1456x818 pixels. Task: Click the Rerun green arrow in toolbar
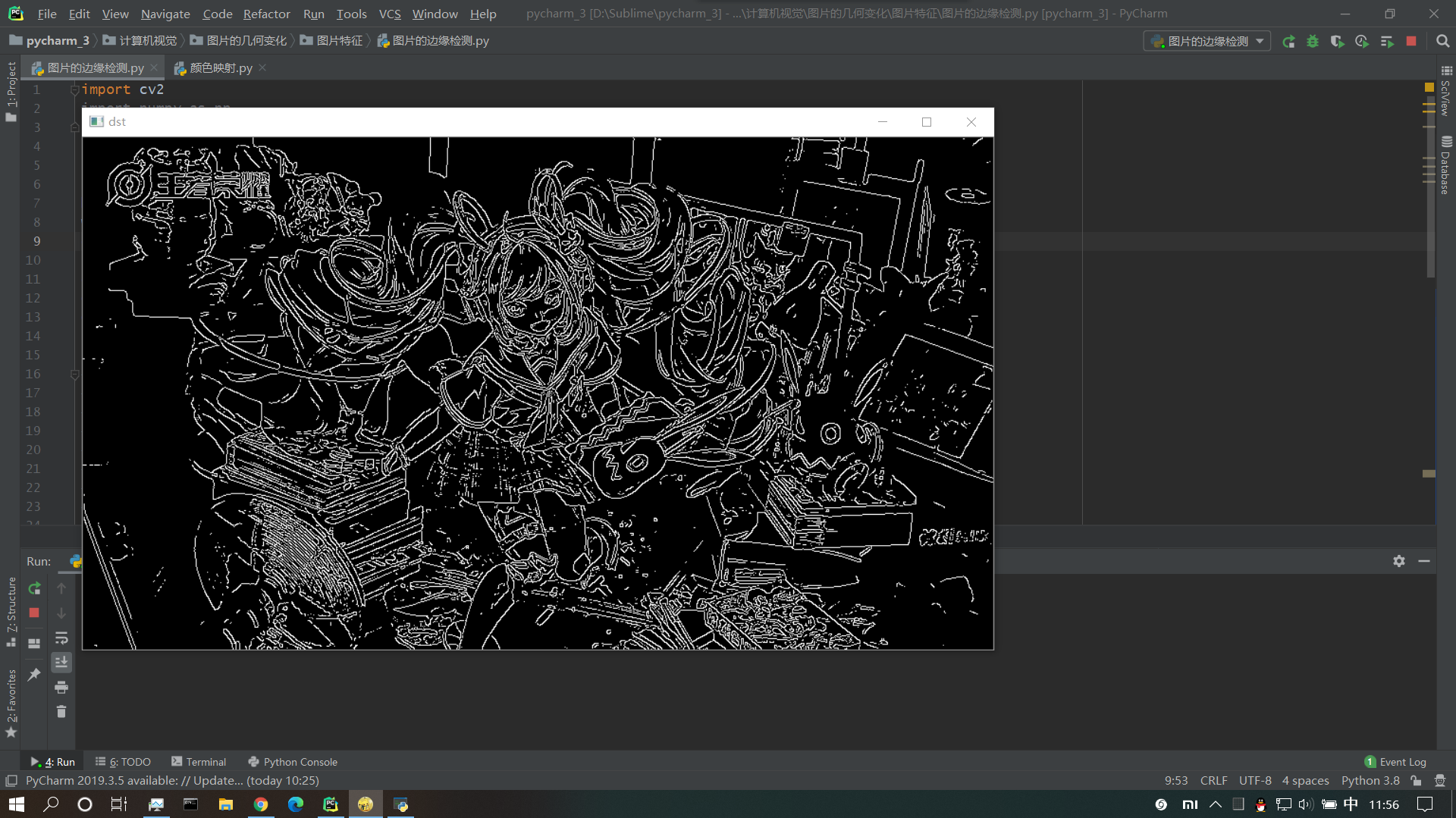(x=1288, y=42)
